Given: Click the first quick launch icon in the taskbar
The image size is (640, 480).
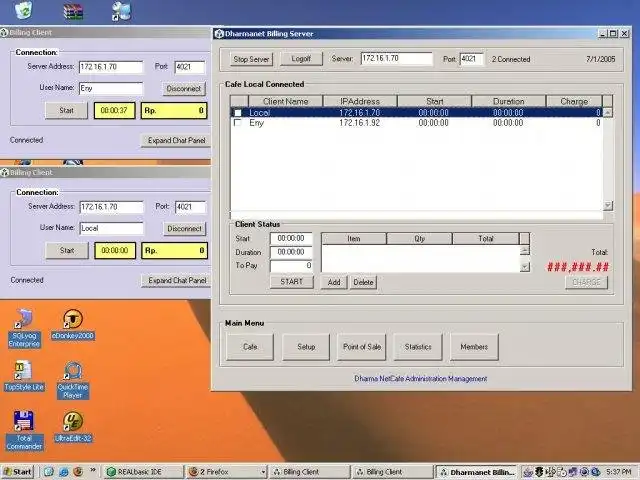Looking at the screenshot, I should tap(49, 471).
